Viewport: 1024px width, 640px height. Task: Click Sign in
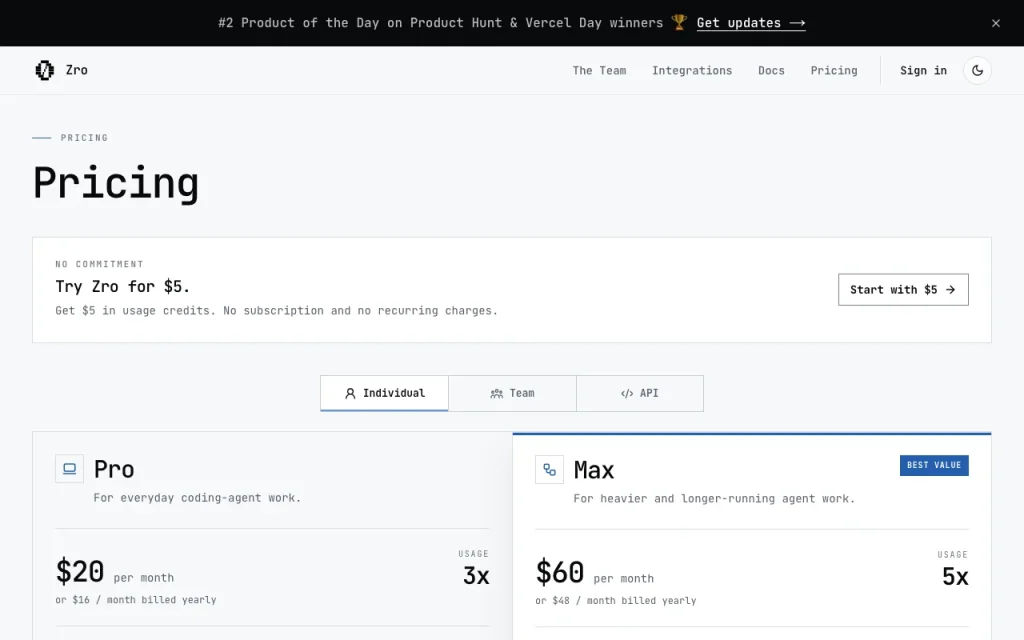(923, 71)
